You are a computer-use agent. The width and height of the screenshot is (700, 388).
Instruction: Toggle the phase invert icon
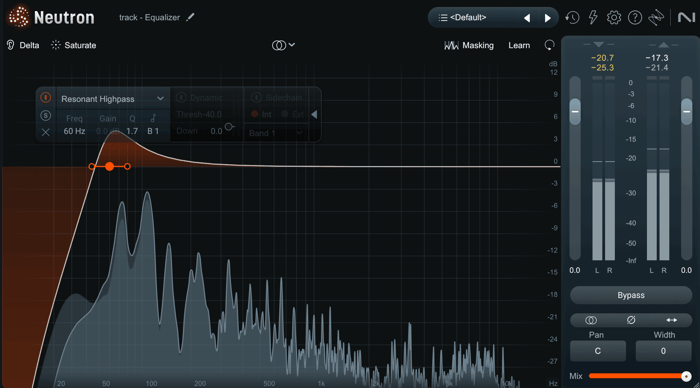click(631, 320)
